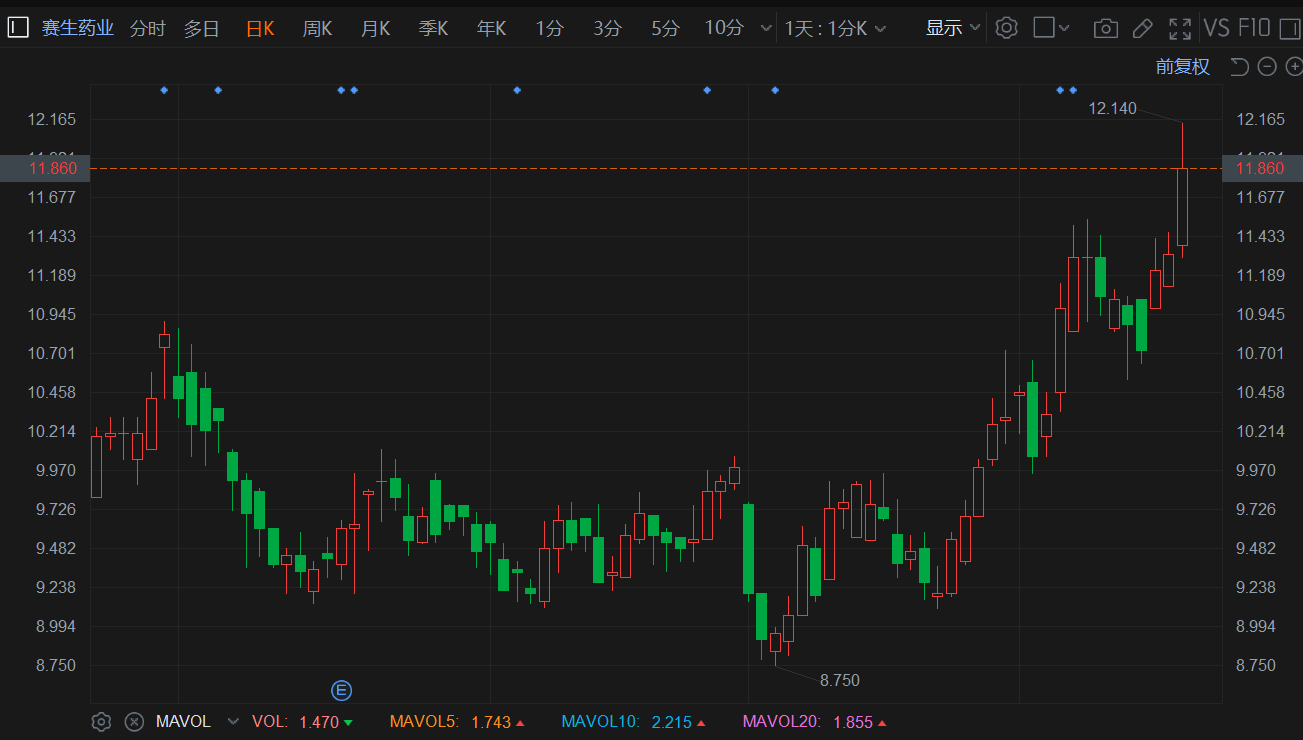Remove the MAVOL indicator with X icon

(x=133, y=721)
